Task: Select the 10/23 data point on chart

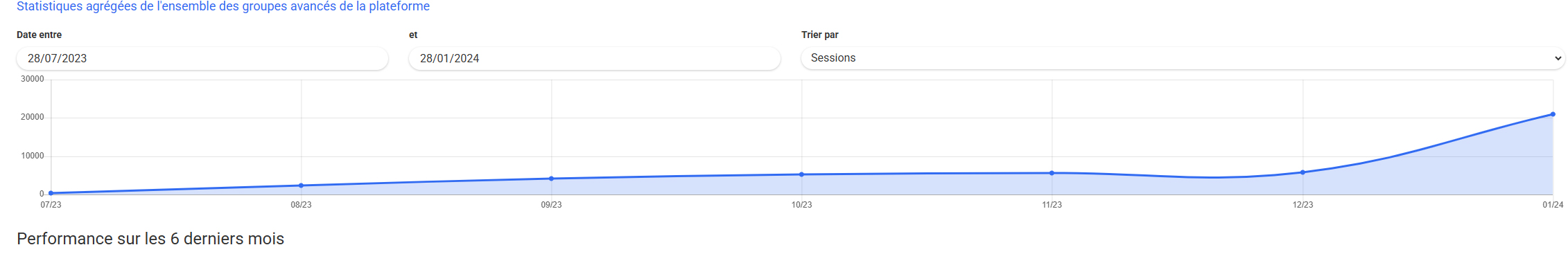Action: (x=802, y=174)
